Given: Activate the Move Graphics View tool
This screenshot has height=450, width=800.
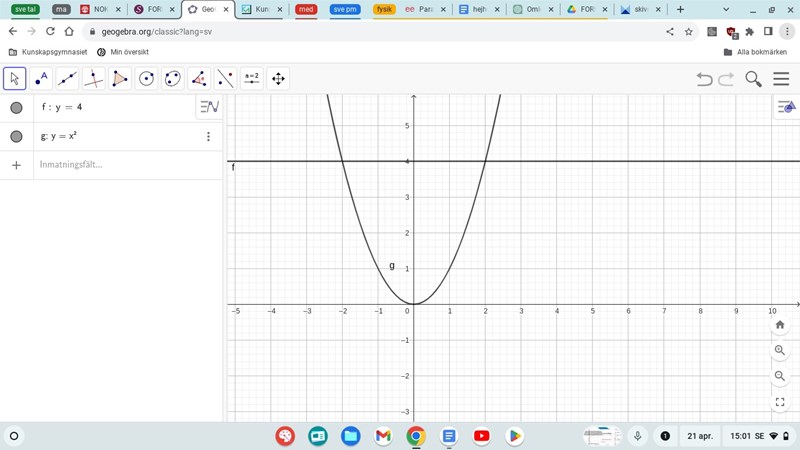Looking at the screenshot, I should pyautogui.click(x=278, y=78).
